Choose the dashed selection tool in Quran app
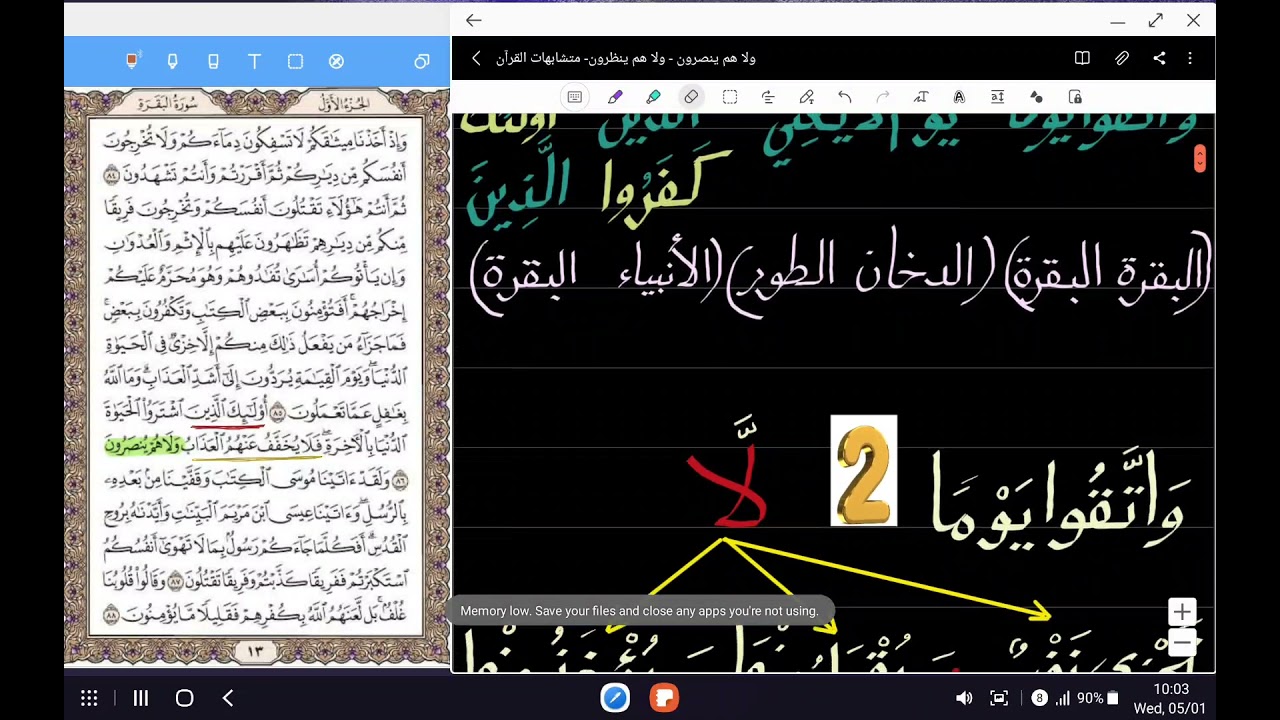 [295, 62]
